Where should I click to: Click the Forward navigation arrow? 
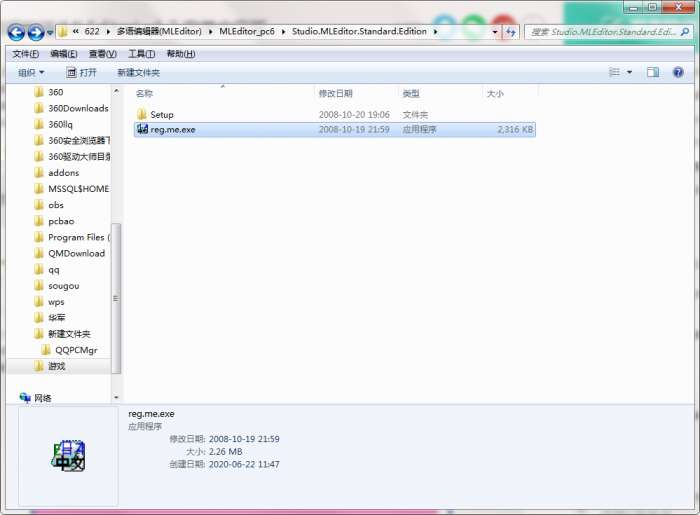click(x=36, y=32)
